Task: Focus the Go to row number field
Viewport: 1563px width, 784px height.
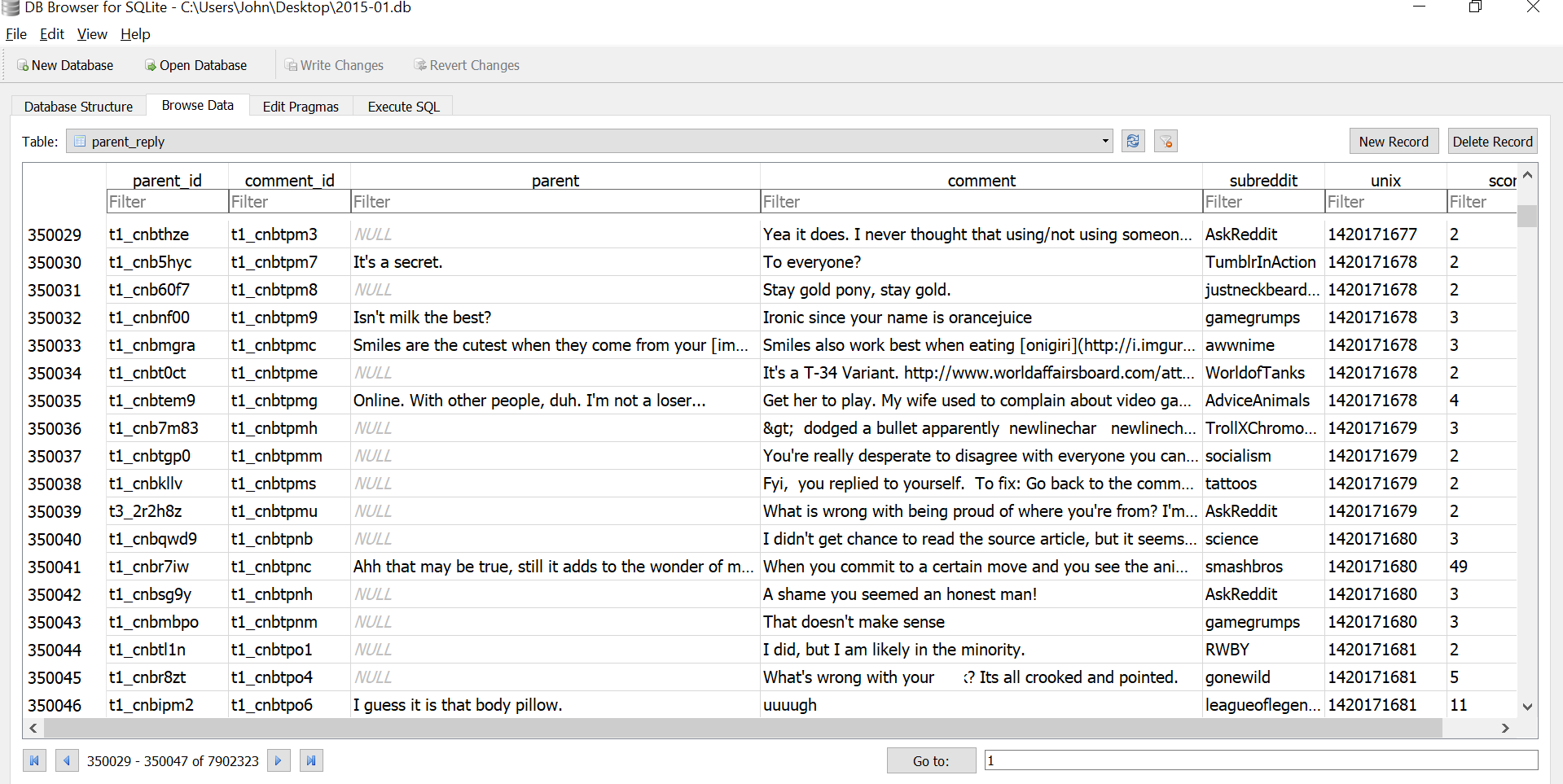Action: coord(1261,760)
